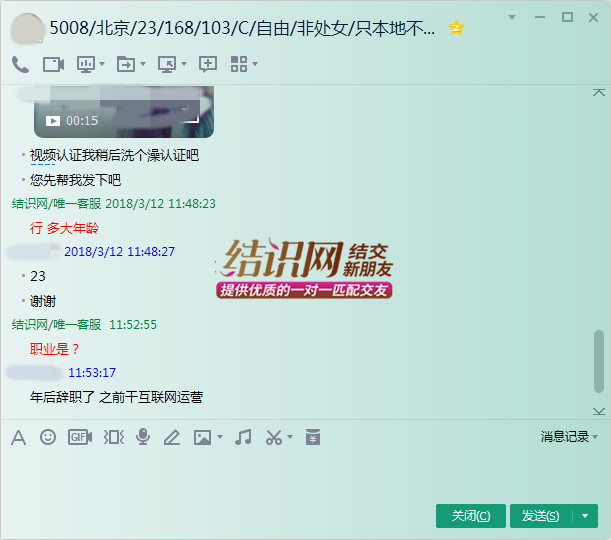Click the 发送(S) send button
This screenshot has height=540, width=611.
(x=540, y=516)
